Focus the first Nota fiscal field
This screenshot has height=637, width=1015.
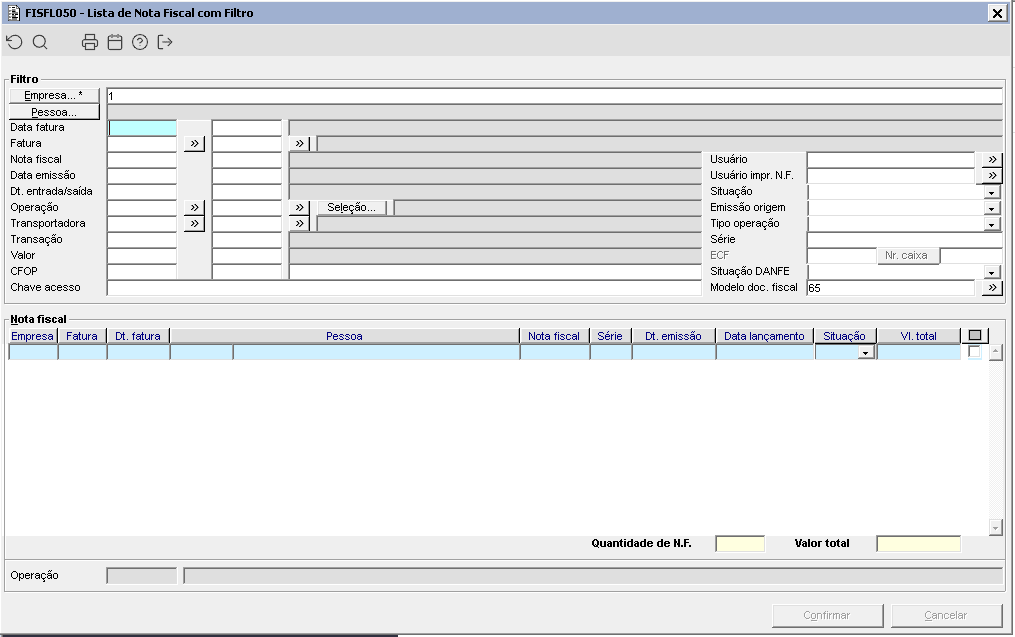pos(142,159)
